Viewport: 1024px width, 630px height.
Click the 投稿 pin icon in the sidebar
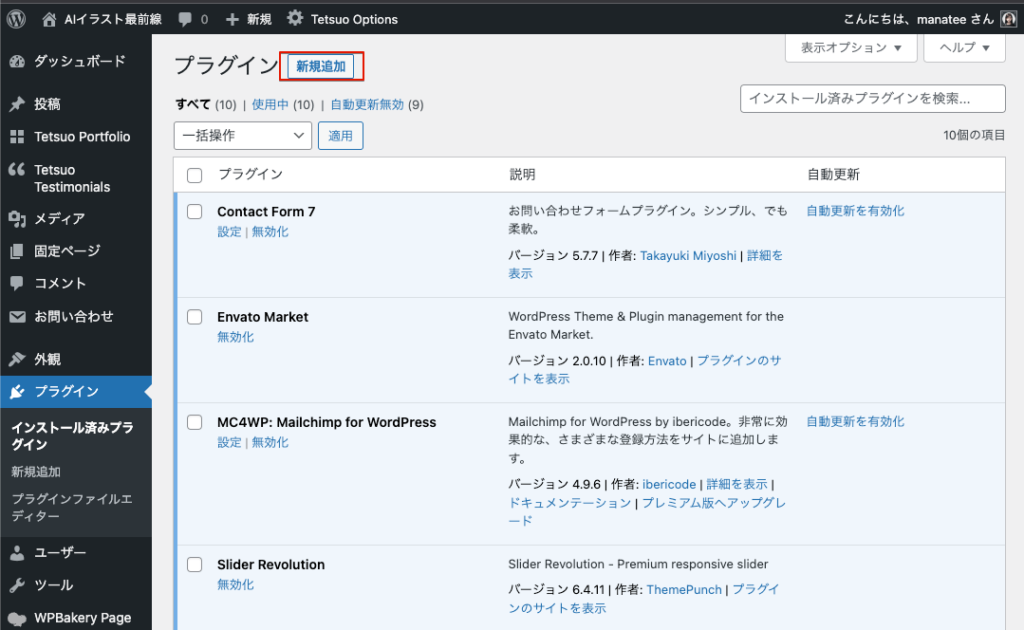(17, 104)
